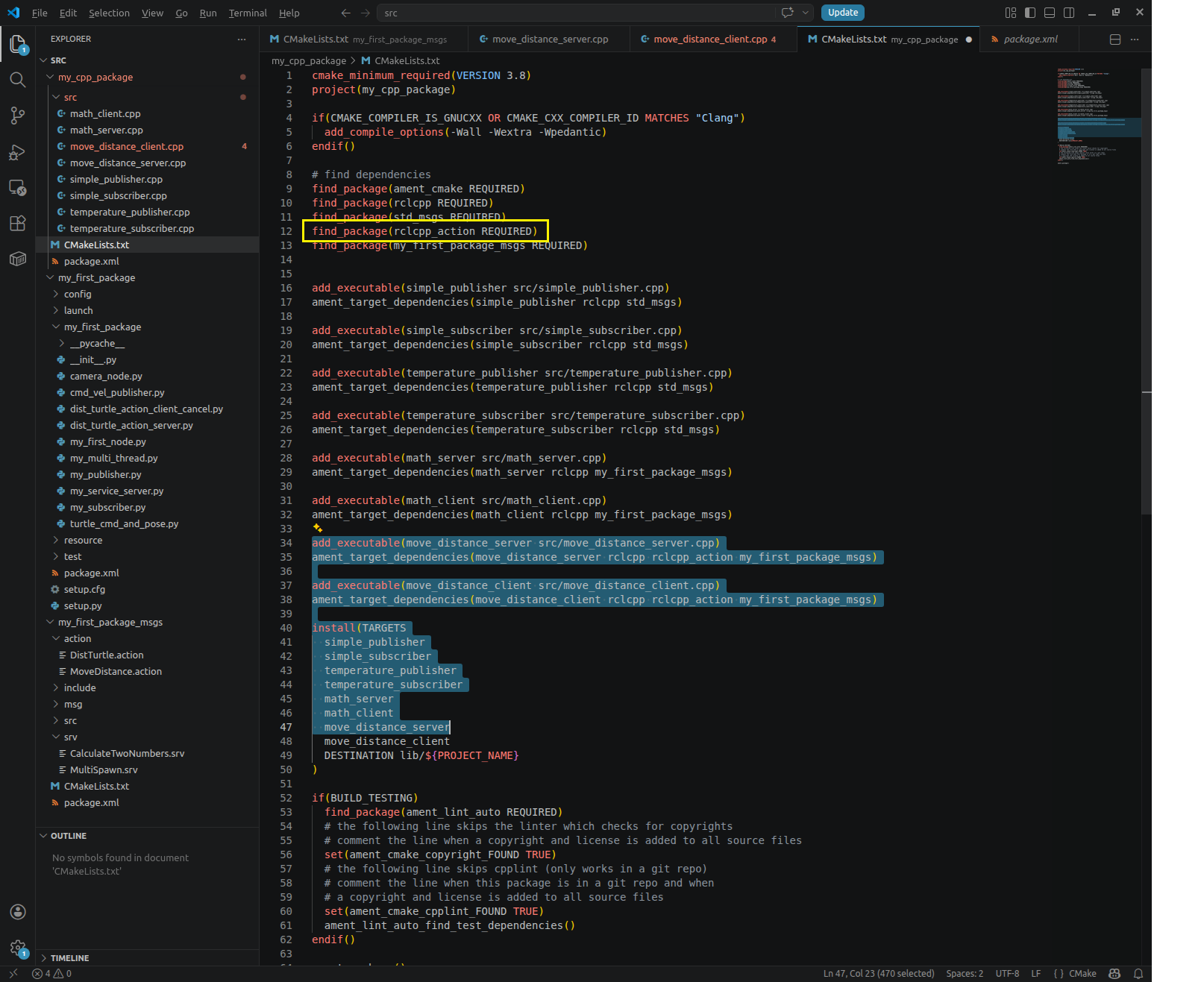Open the Help menu
This screenshot has width=1204, height=982.
coord(289,13)
